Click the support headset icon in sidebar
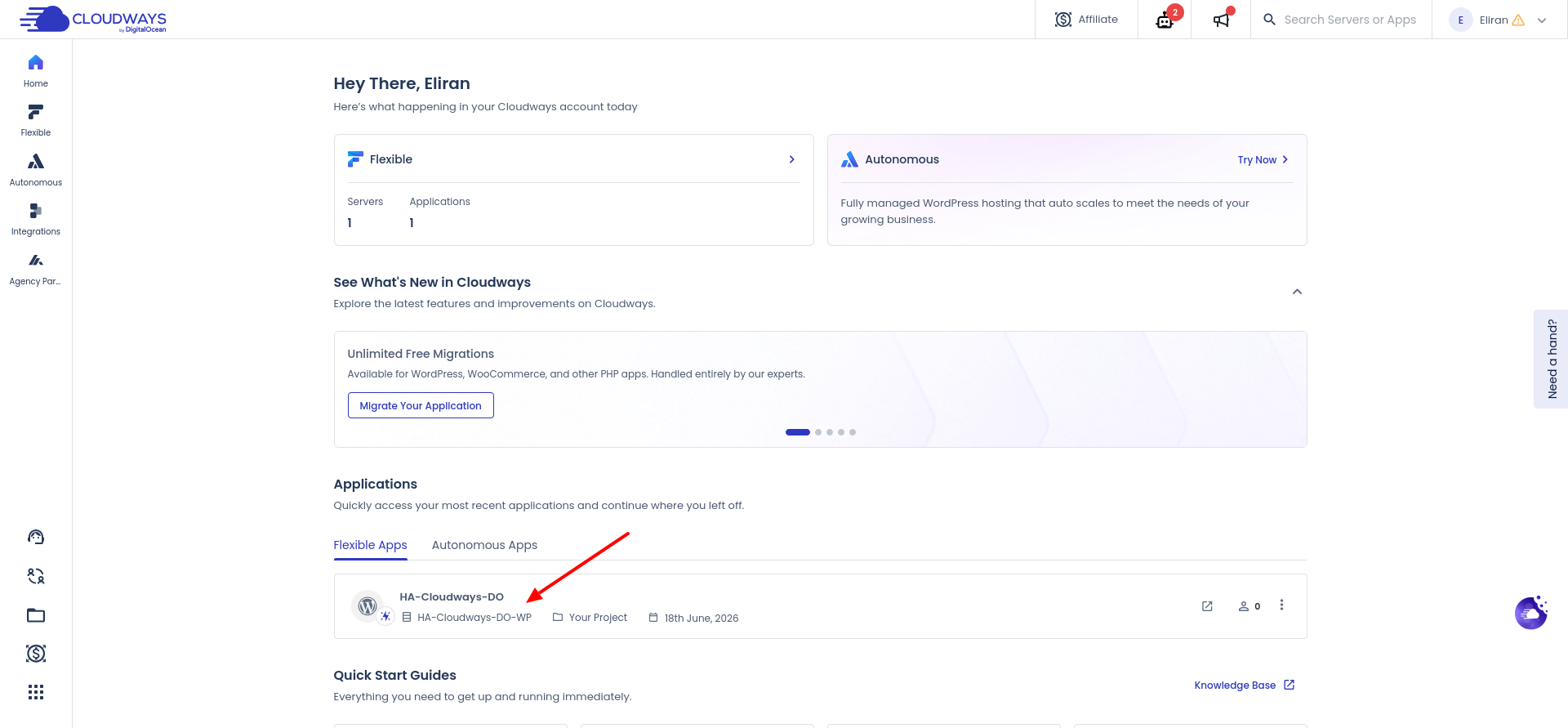This screenshot has height=728, width=1568. [x=36, y=537]
